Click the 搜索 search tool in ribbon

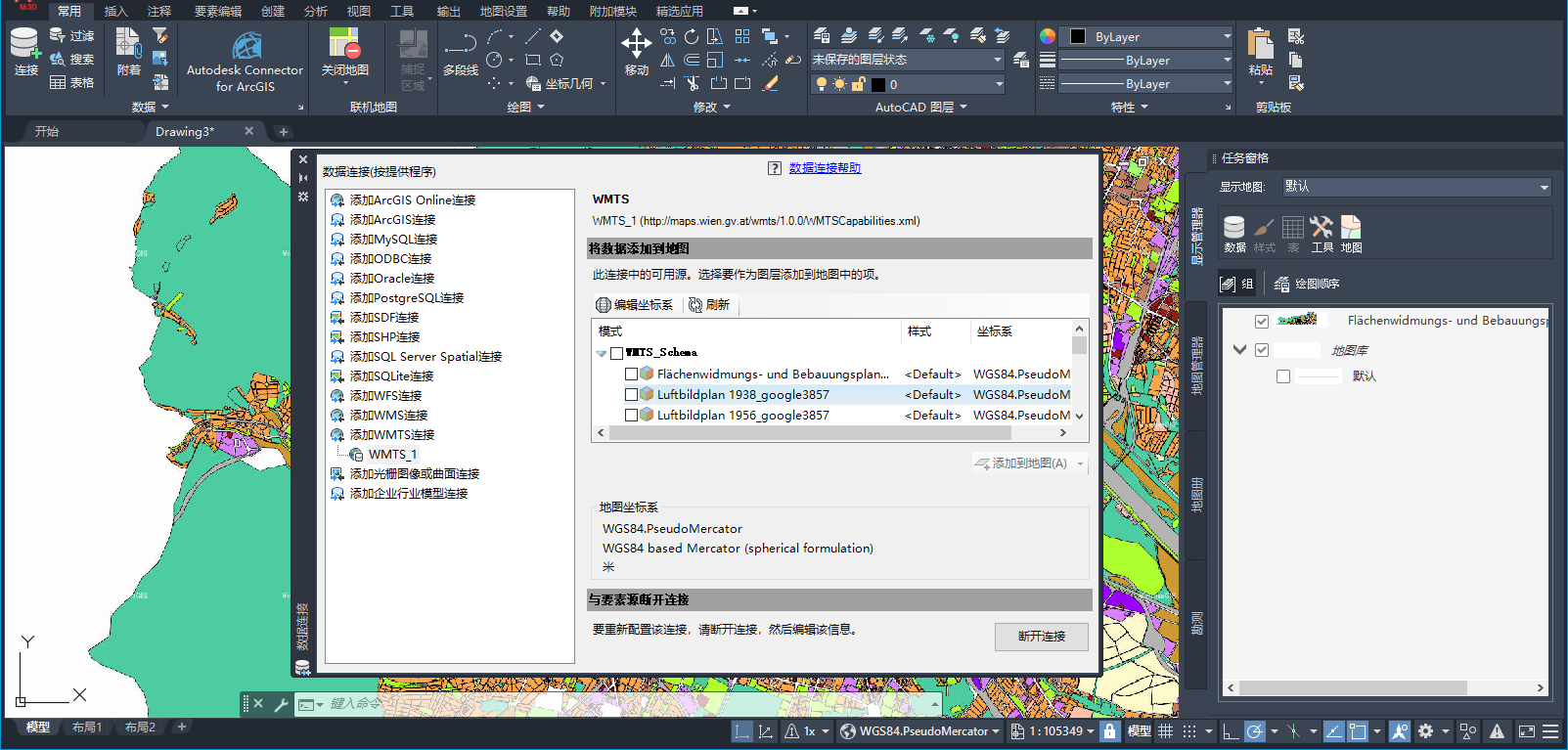pyautogui.click(x=72, y=59)
